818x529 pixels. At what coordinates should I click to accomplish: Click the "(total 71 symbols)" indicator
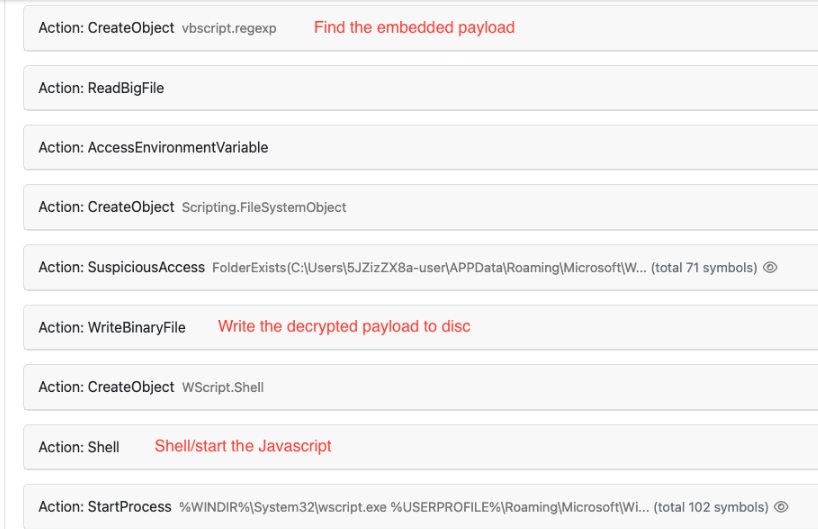tap(704, 268)
